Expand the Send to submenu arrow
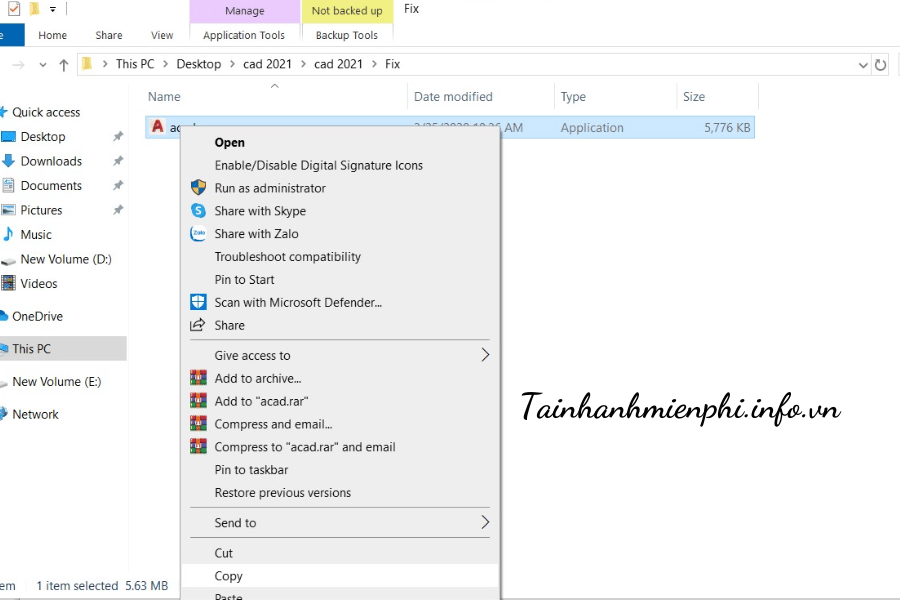The image size is (900, 600). [x=485, y=522]
